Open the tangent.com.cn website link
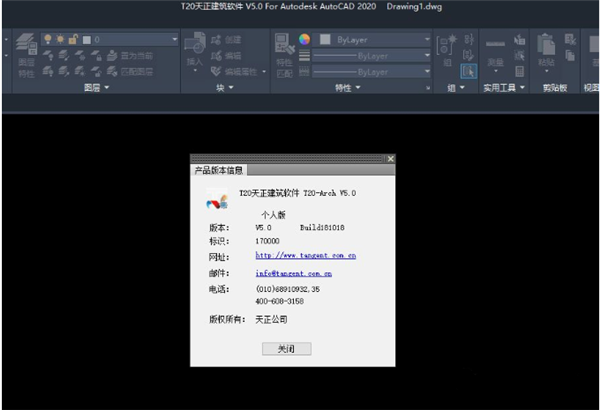The image size is (600, 410). [305, 255]
